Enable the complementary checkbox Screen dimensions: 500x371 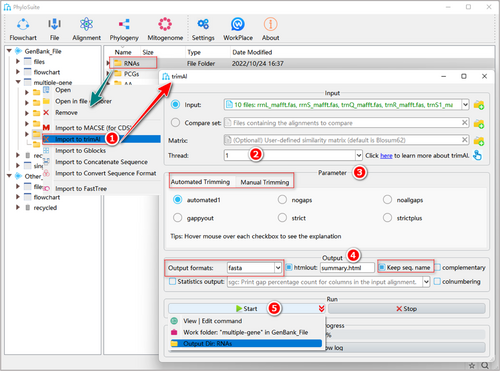click(437, 267)
